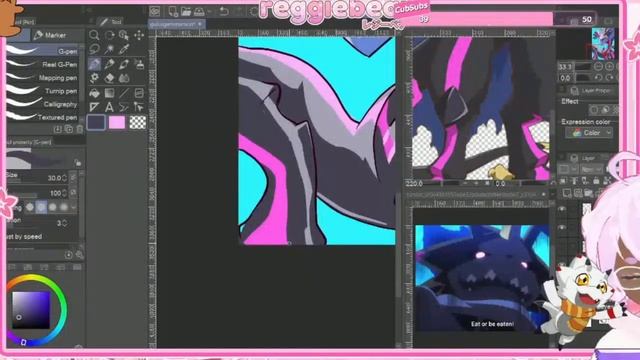Pick a shade in the color wheel square
This screenshot has height=360, width=640.
[31, 310]
